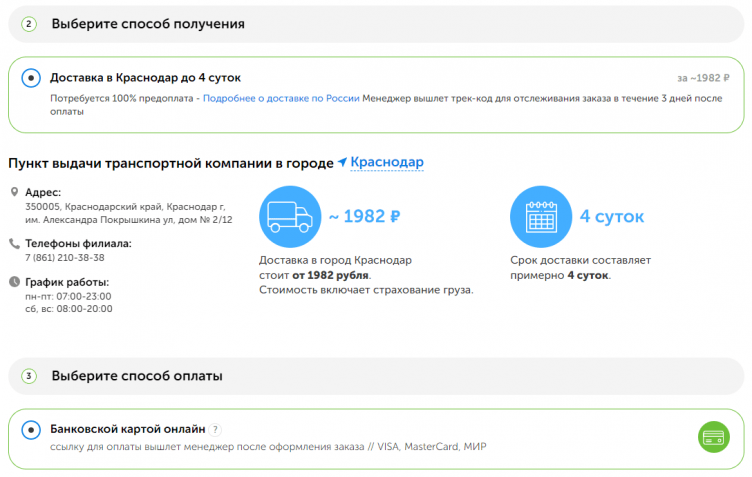Screen dimensions: 752x477
Task: Click the График работы label
Action: click(67, 282)
